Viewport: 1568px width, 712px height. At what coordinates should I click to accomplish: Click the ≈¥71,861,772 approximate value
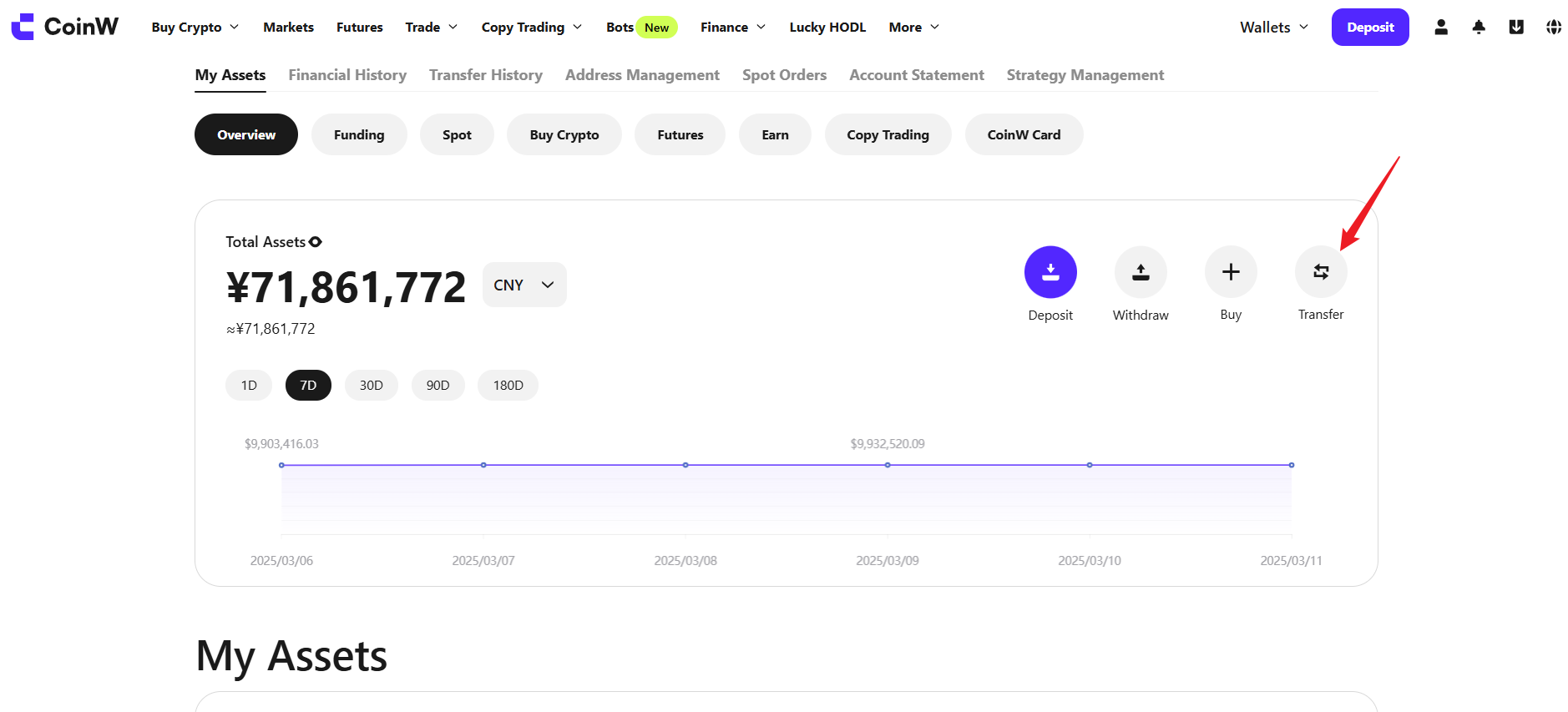click(271, 329)
